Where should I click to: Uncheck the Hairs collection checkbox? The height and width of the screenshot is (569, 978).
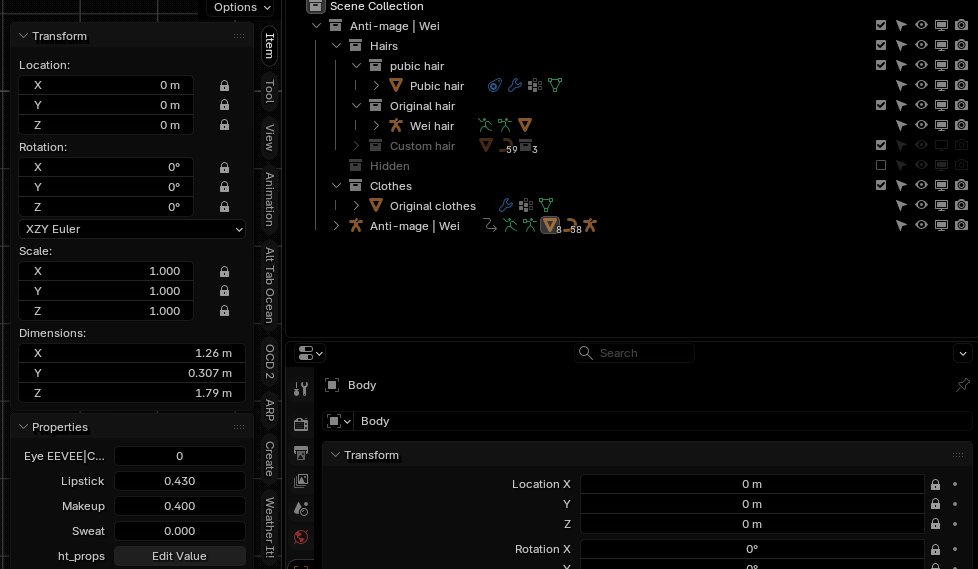(881, 45)
